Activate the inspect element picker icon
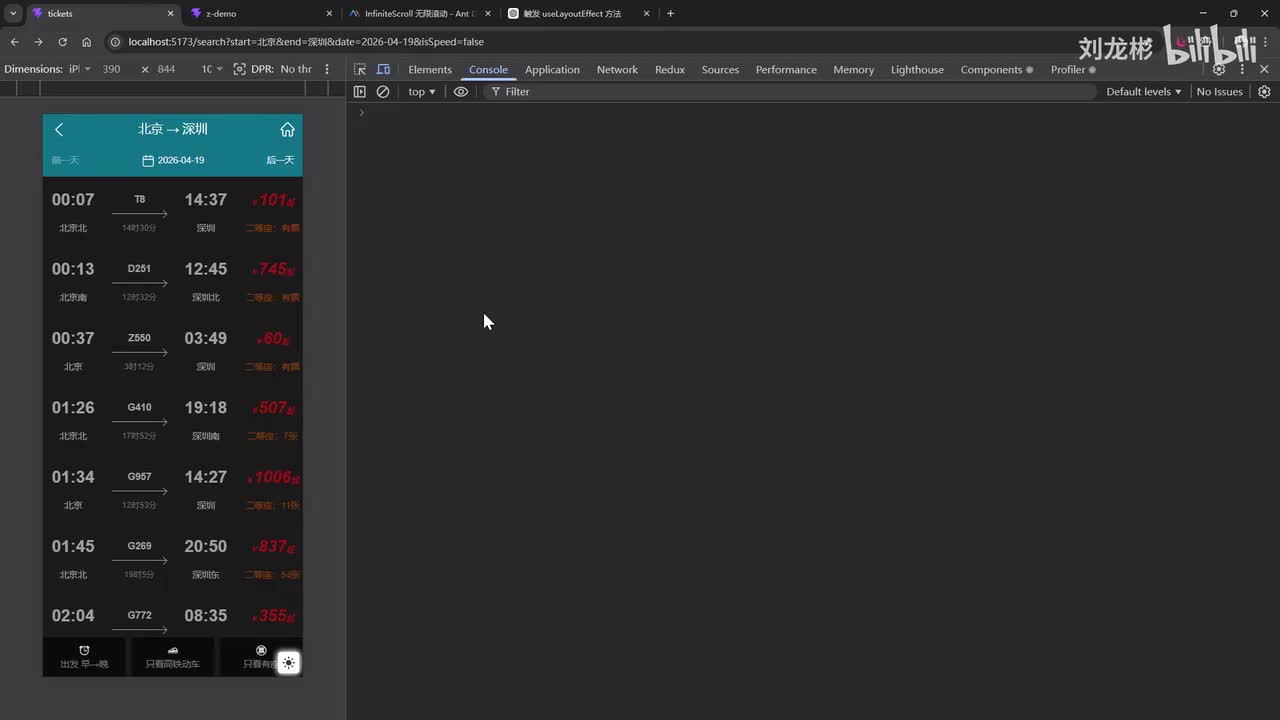The width and height of the screenshot is (1280, 720). (359, 69)
